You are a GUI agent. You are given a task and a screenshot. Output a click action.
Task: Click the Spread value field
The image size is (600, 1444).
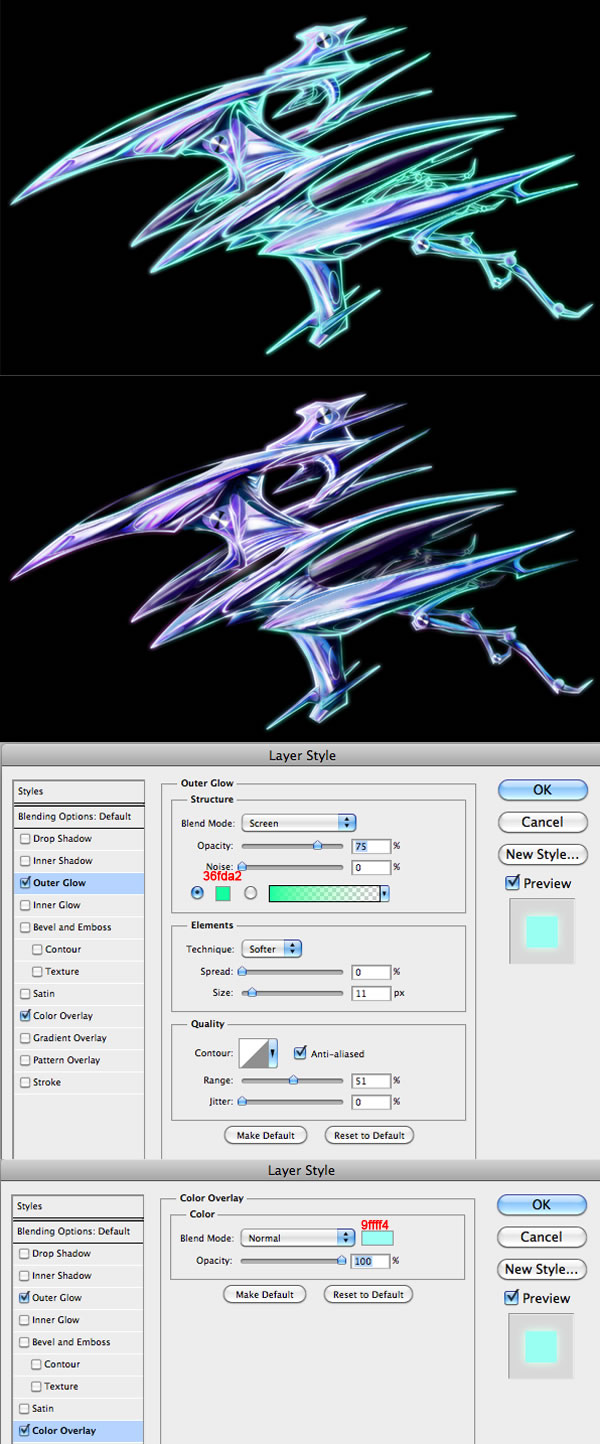(x=370, y=971)
